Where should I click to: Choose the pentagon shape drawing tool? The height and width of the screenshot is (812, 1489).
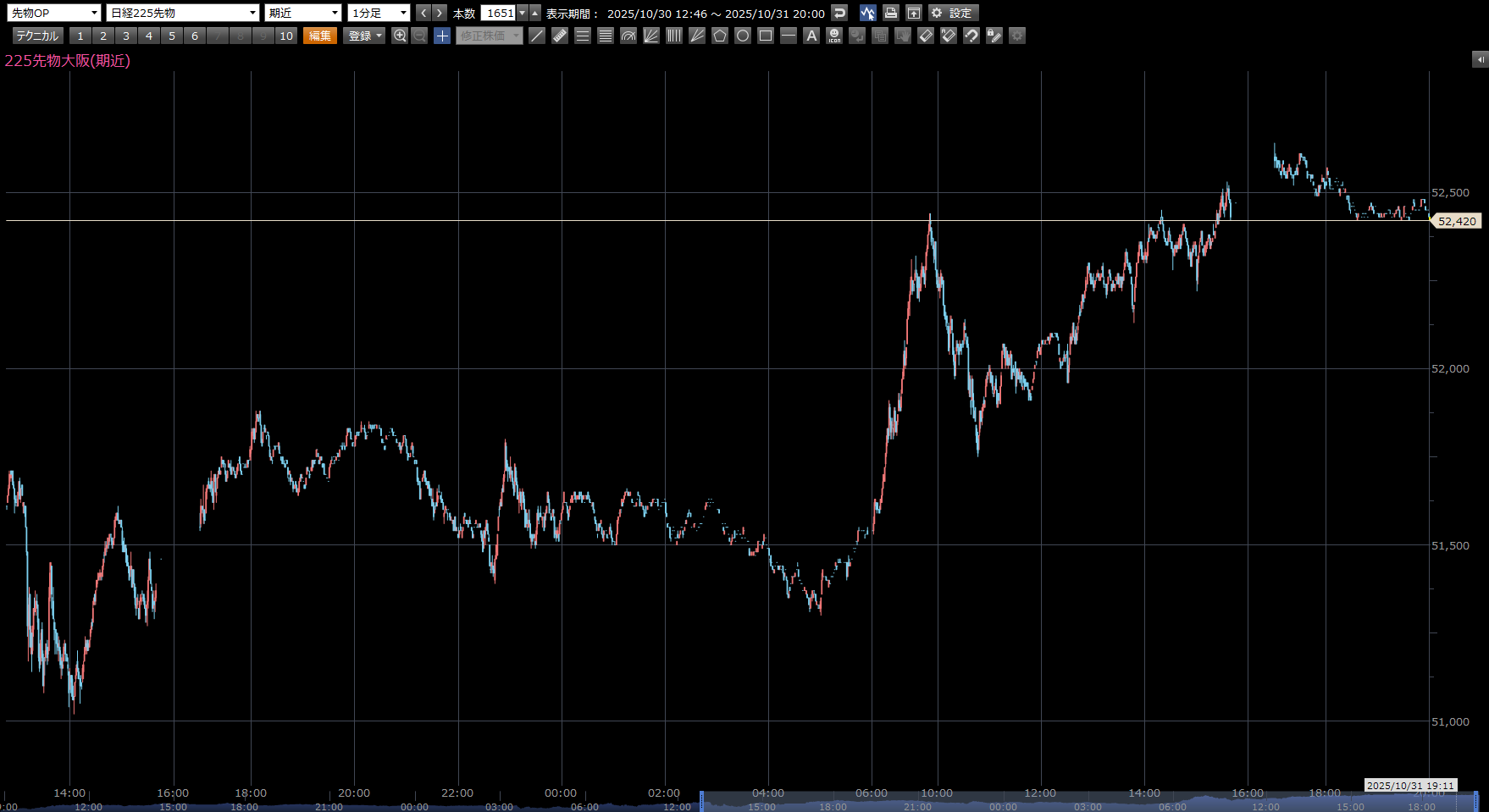(720, 36)
